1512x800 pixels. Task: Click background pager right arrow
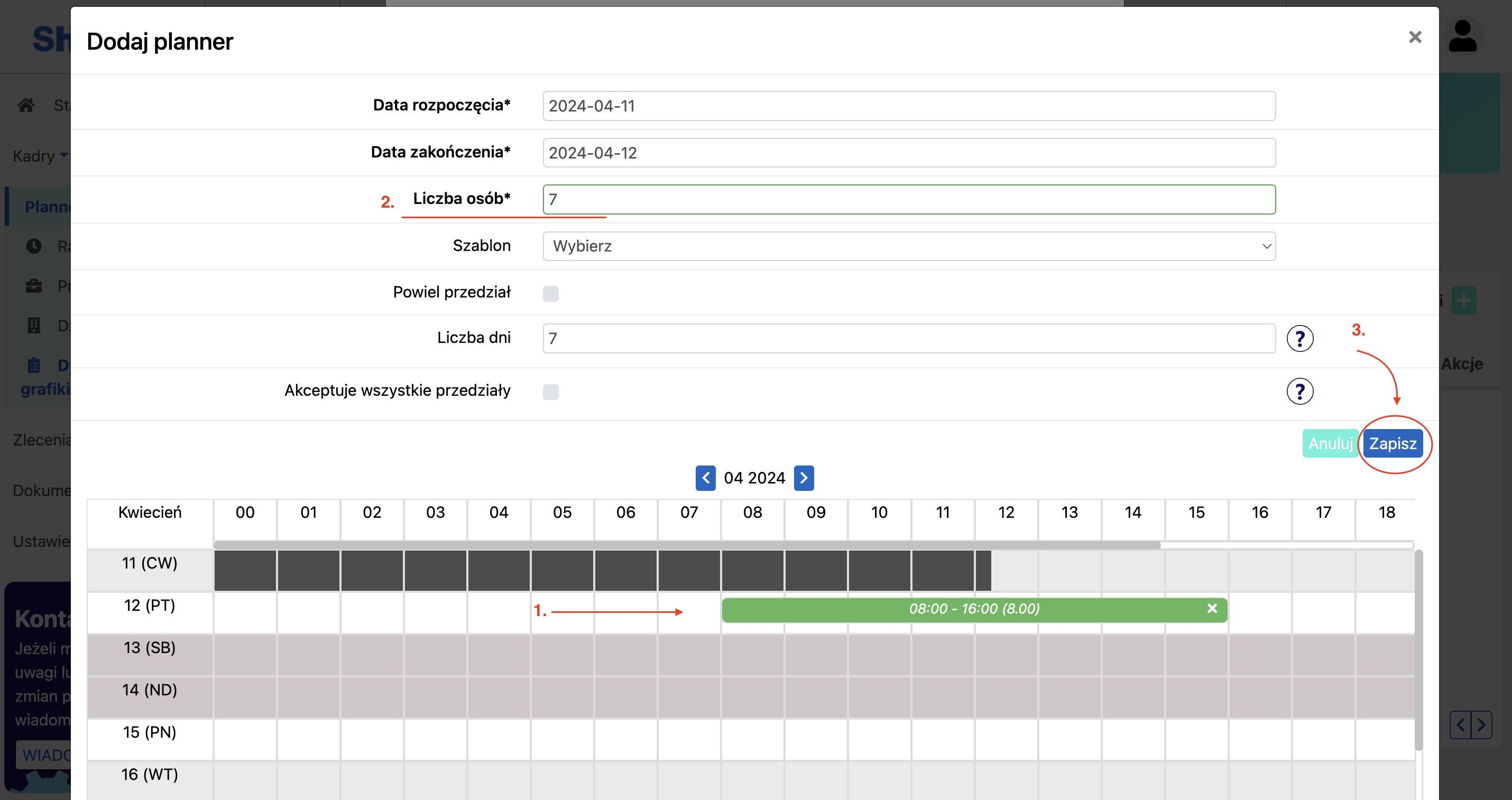[1482, 725]
